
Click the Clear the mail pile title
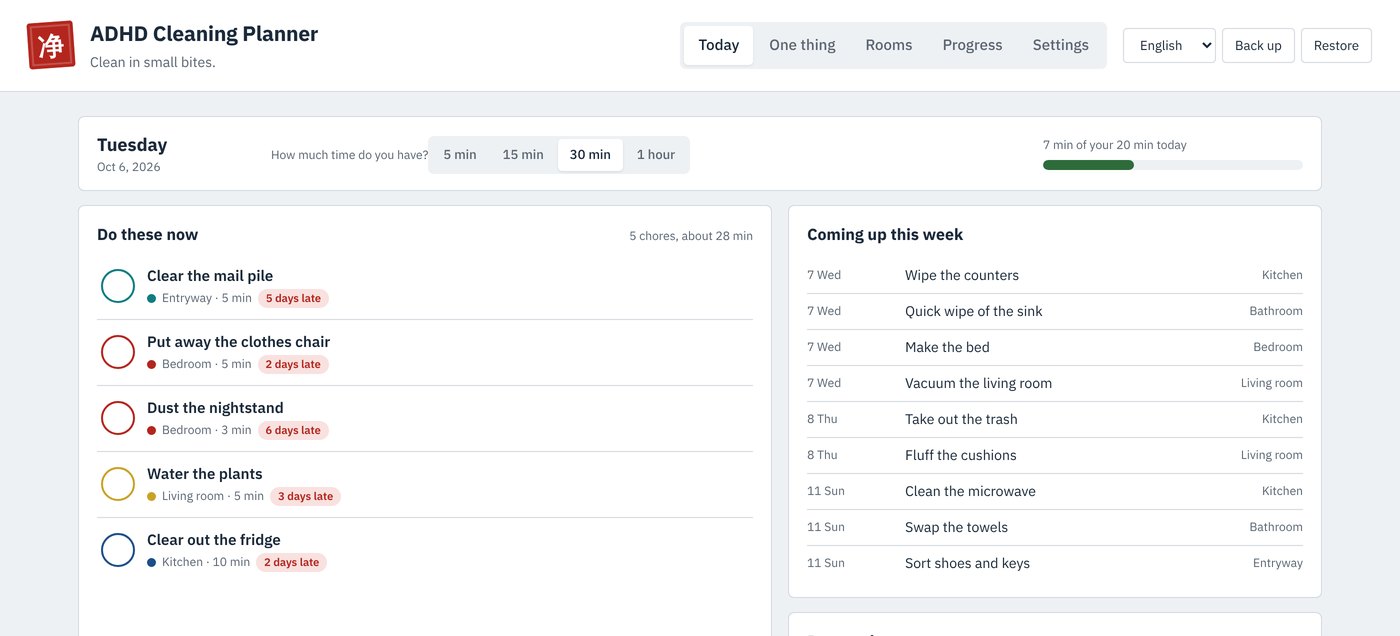[210, 276]
